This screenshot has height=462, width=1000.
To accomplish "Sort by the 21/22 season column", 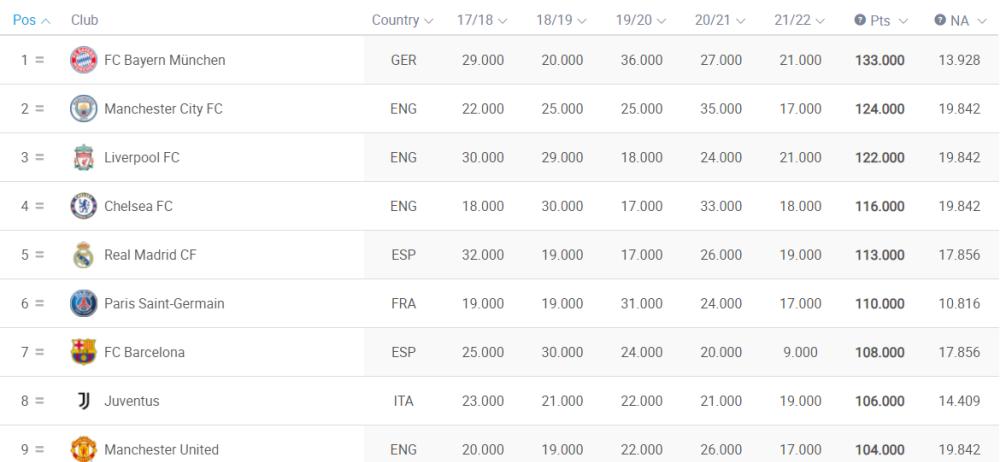I will (x=800, y=20).
